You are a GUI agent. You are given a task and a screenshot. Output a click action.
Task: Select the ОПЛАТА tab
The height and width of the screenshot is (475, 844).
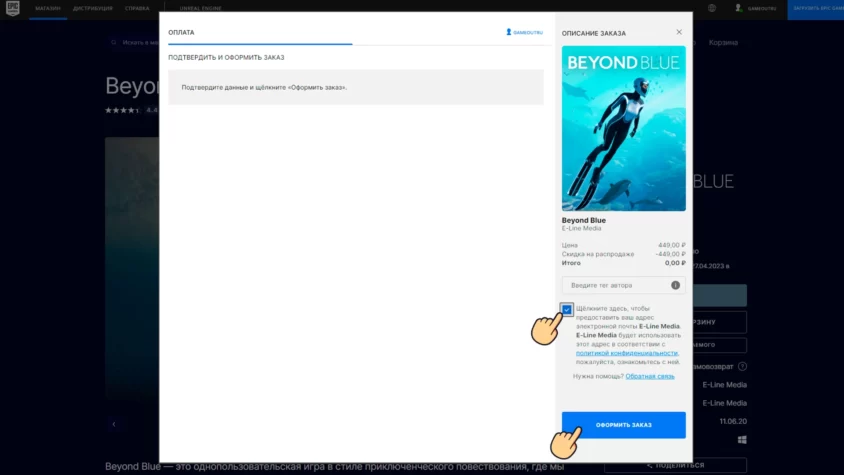point(181,33)
